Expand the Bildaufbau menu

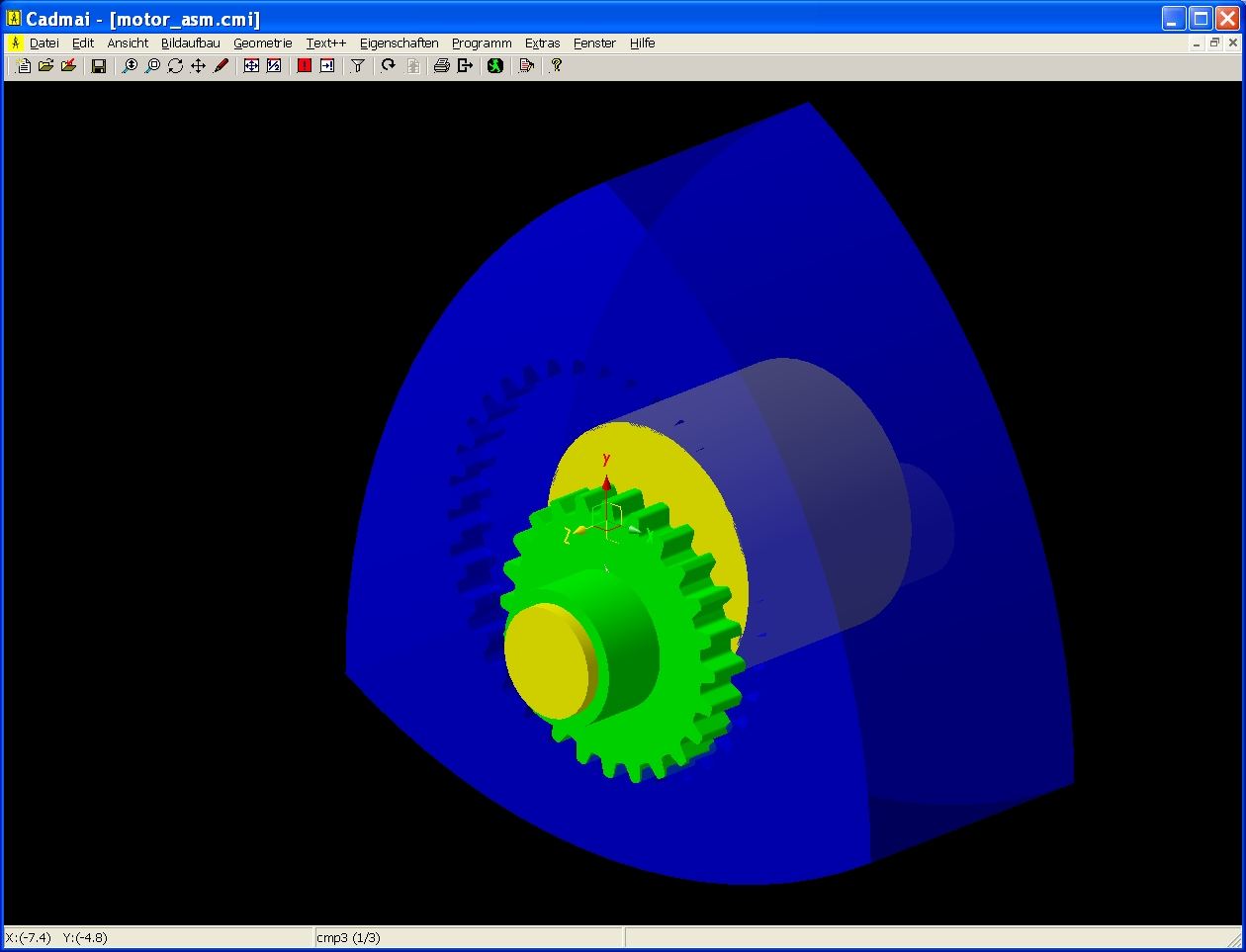point(190,43)
